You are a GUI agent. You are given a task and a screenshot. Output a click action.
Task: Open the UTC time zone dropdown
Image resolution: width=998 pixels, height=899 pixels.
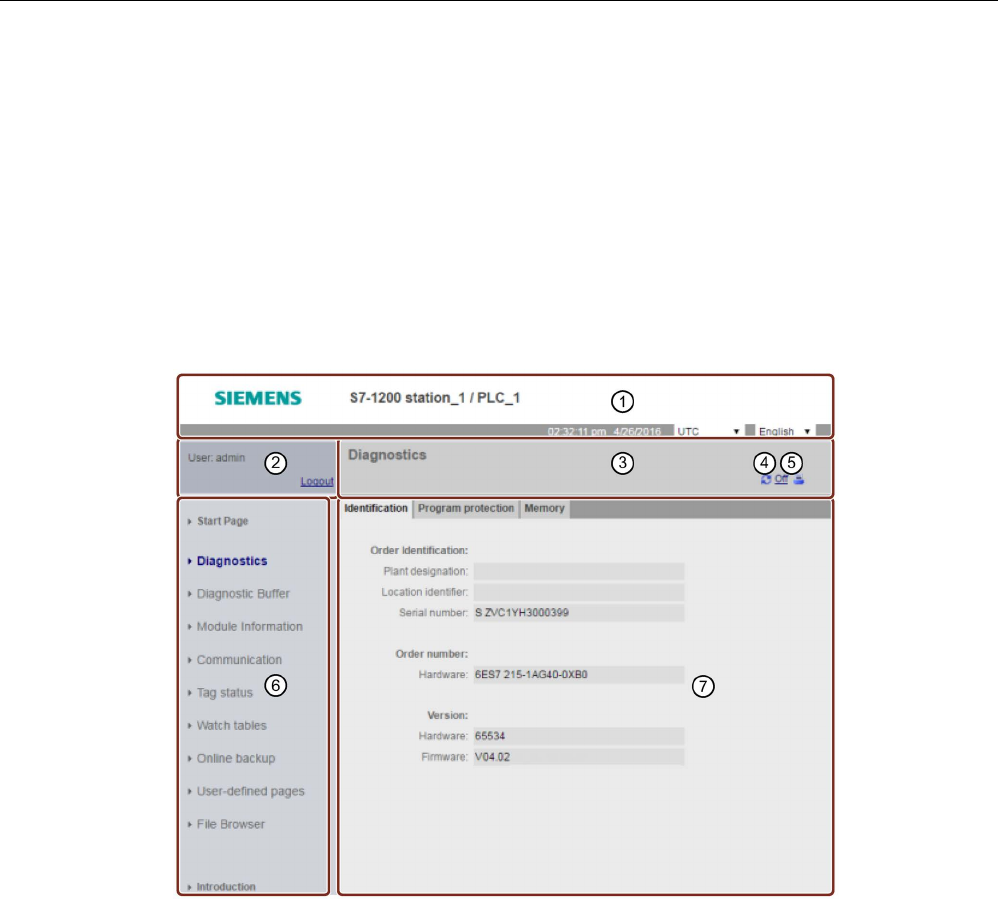point(708,431)
